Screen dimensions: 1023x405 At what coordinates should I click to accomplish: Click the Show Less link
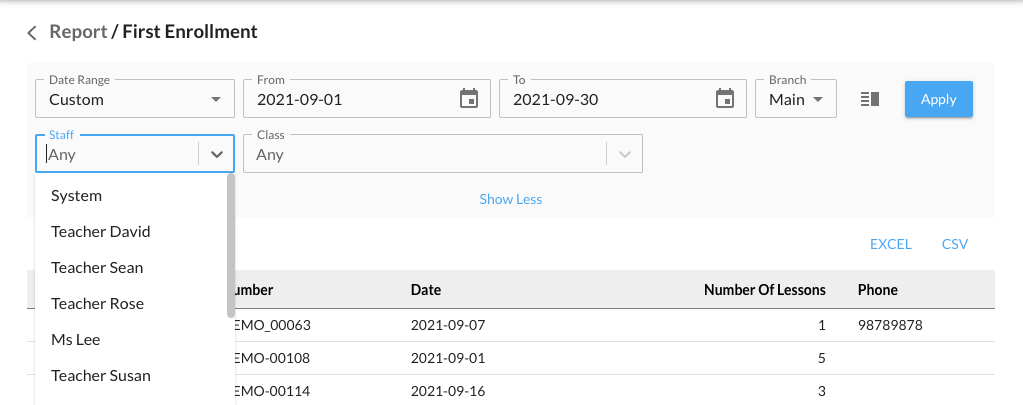tap(510, 200)
